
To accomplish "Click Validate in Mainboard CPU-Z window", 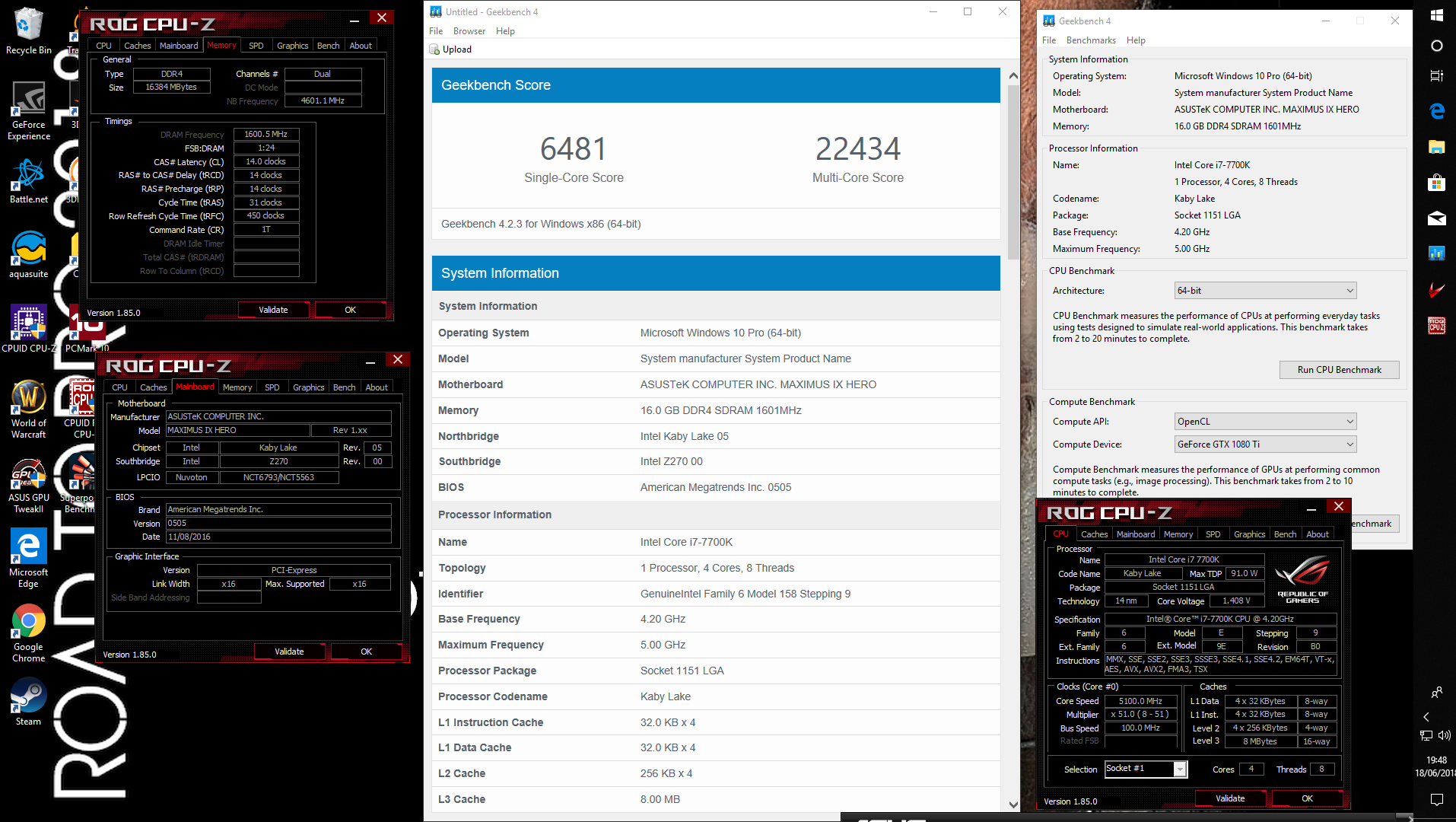I will (289, 652).
